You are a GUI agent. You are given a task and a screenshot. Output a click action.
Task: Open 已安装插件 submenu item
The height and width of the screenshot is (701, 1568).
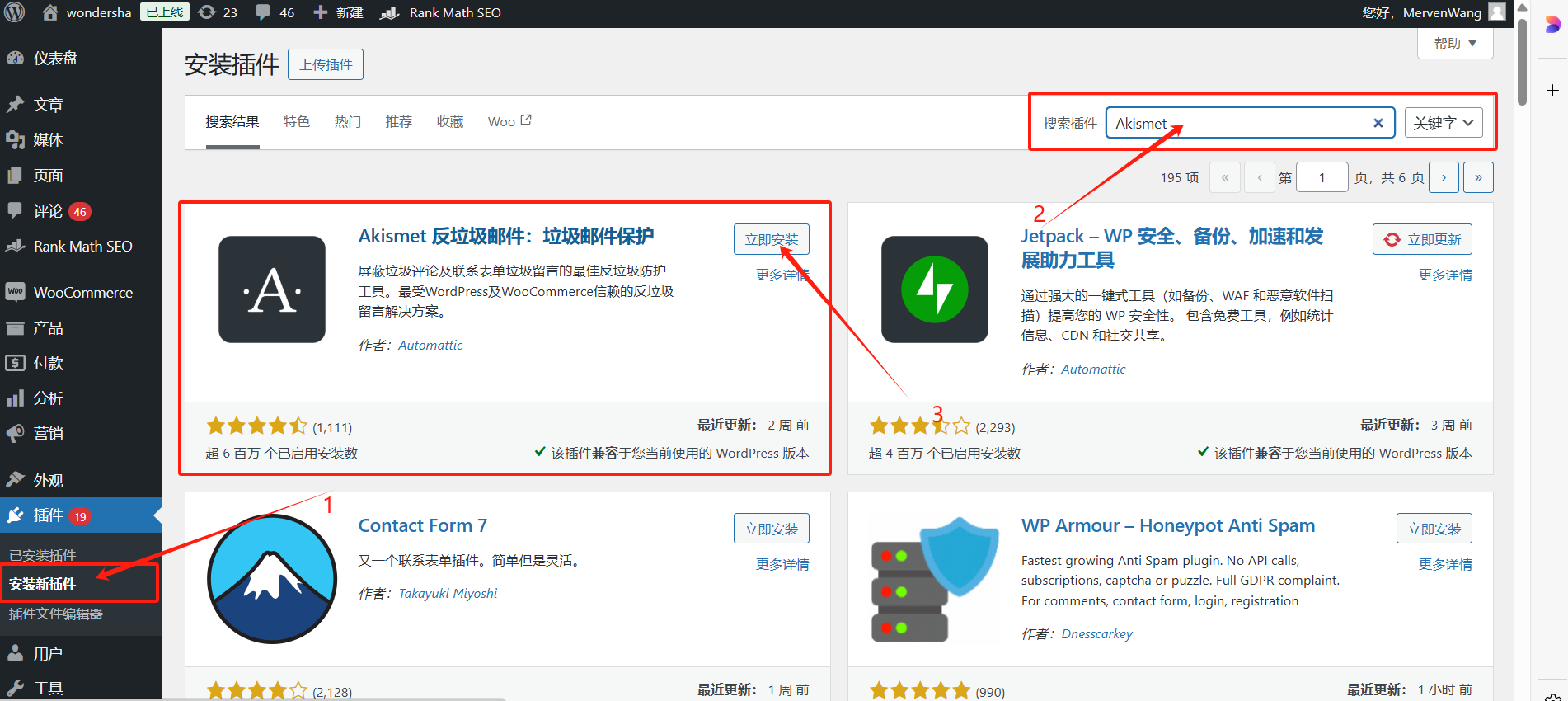tap(43, 555)
